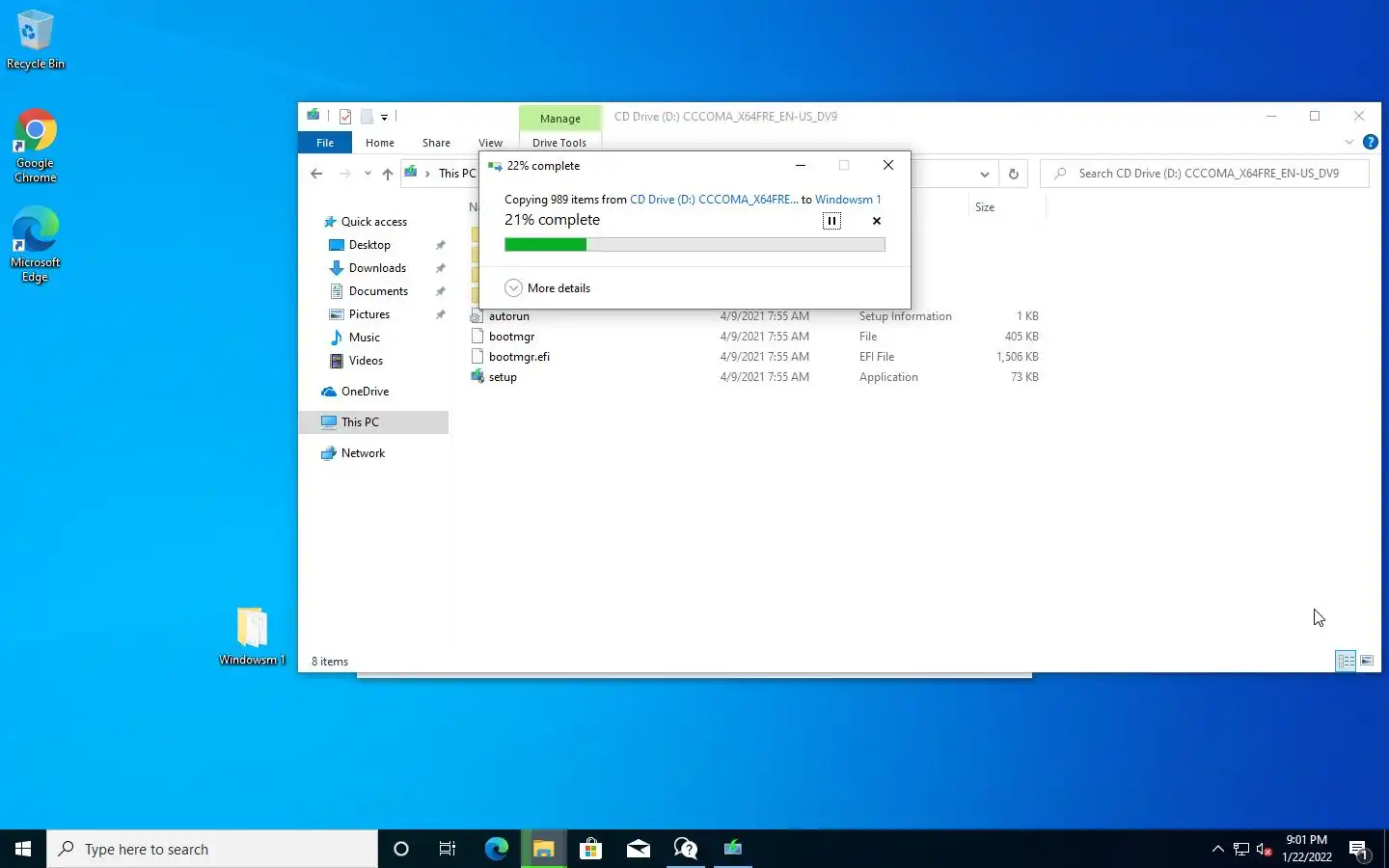This screenshot has width=1389, height=868.
Task: Open the File menu in Explorer
Action: point(325,143)
